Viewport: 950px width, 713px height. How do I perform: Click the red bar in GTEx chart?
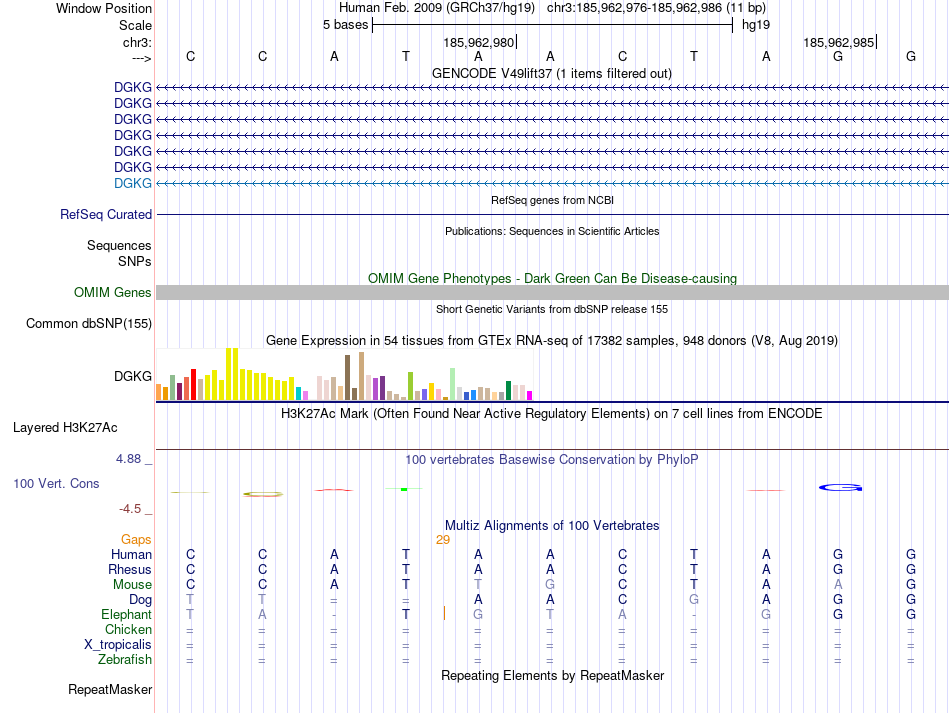click(193, 384)
